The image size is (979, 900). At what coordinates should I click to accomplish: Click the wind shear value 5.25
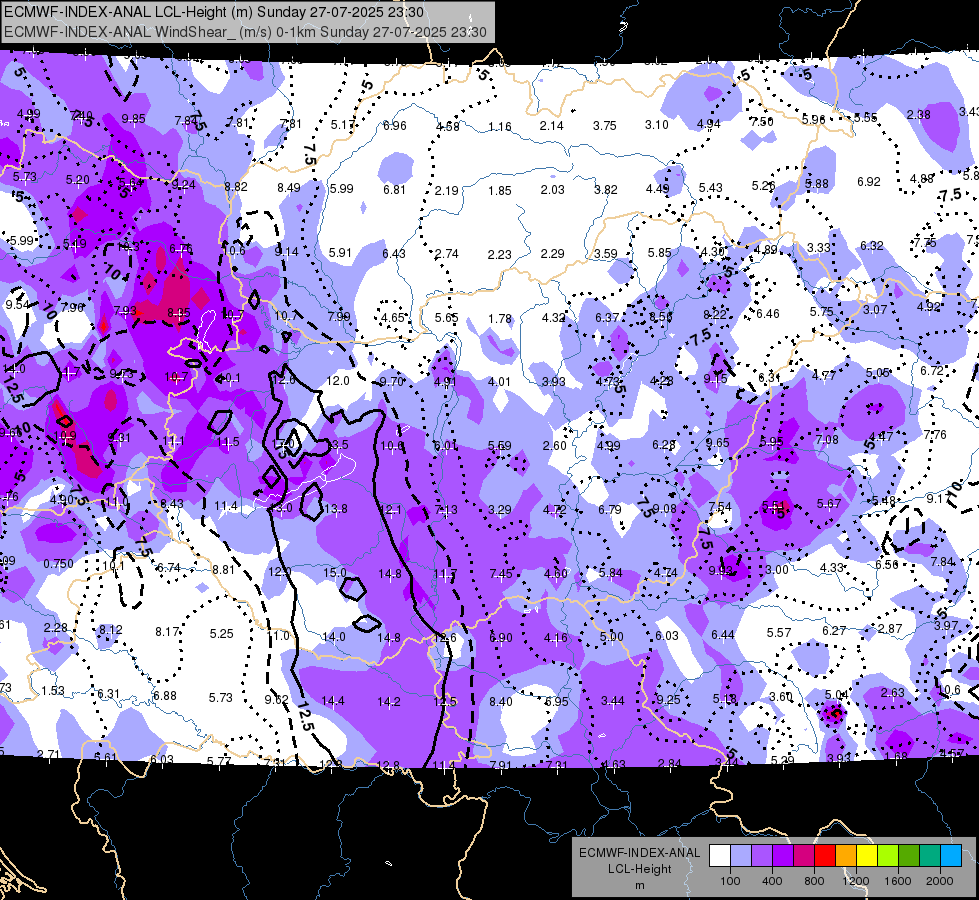222,633
